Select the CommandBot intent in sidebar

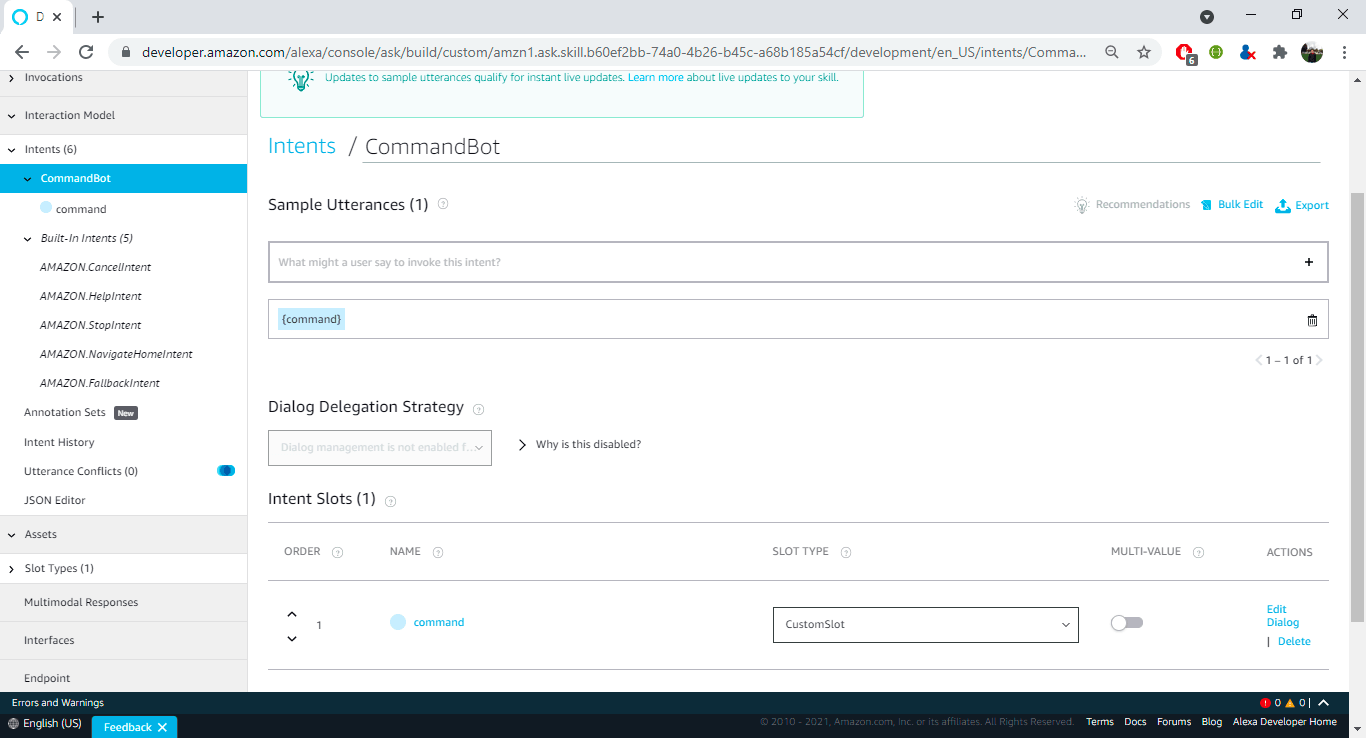tap(123, 179)
